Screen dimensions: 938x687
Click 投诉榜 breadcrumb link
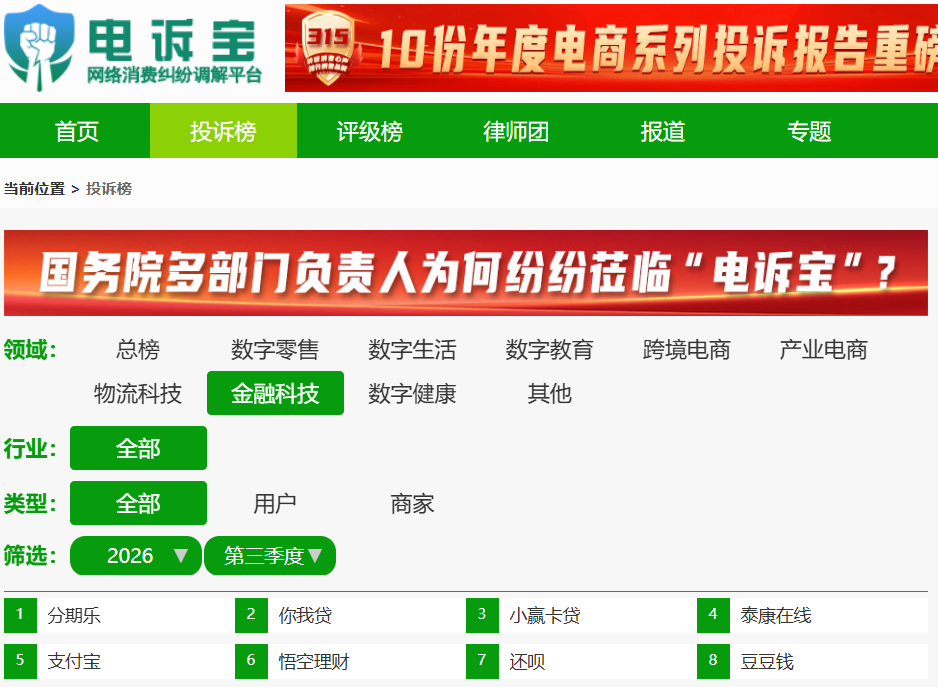(109, 189)
